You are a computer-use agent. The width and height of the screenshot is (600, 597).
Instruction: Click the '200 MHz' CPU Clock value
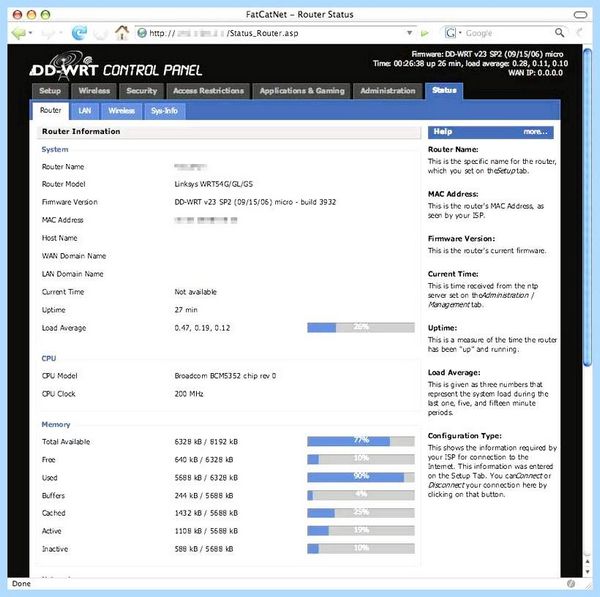[189, 394]
